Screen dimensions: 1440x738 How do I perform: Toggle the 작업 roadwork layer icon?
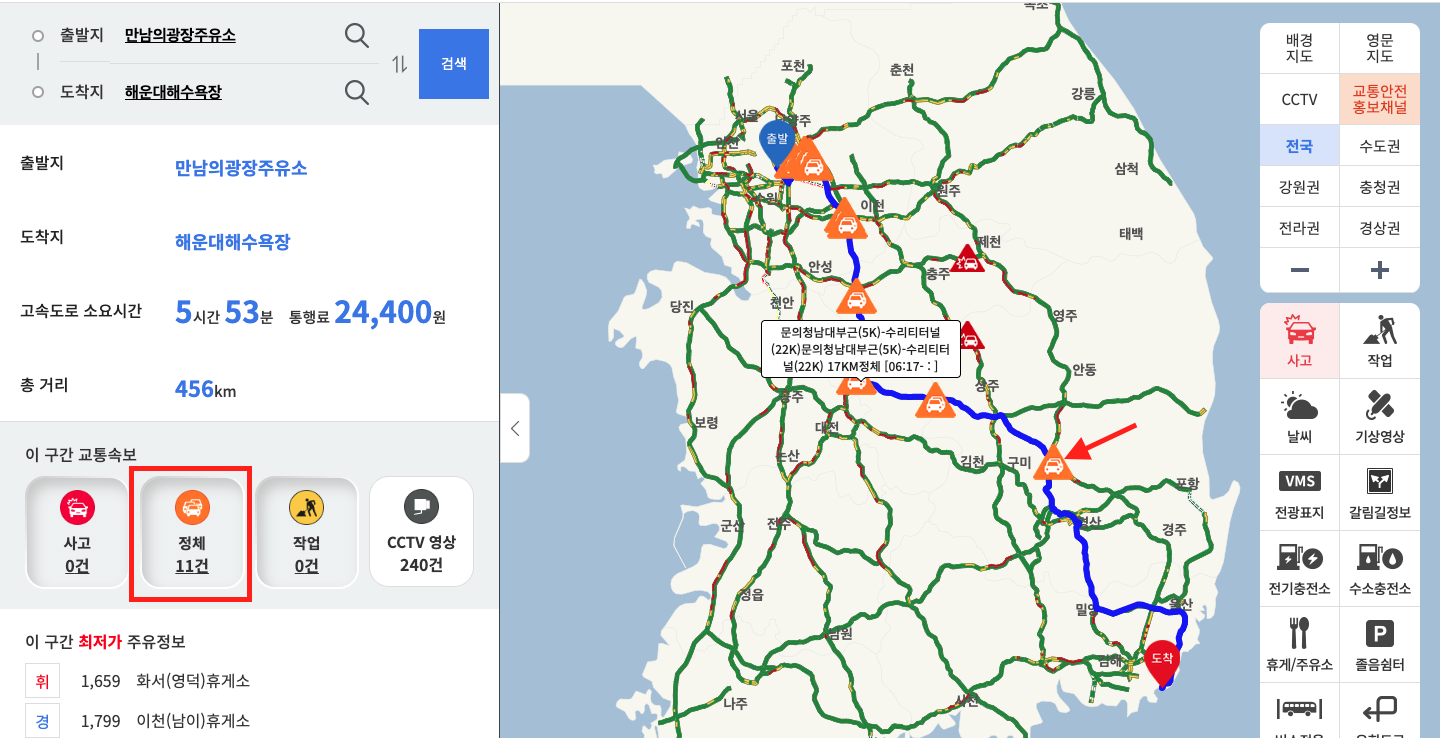[1380, 341]
